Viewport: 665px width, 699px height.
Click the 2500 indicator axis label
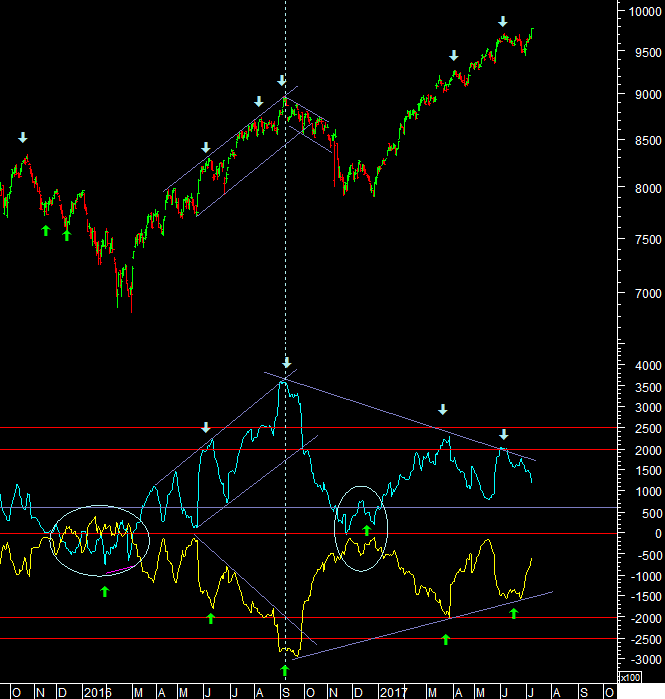click(x=648, y=429)
